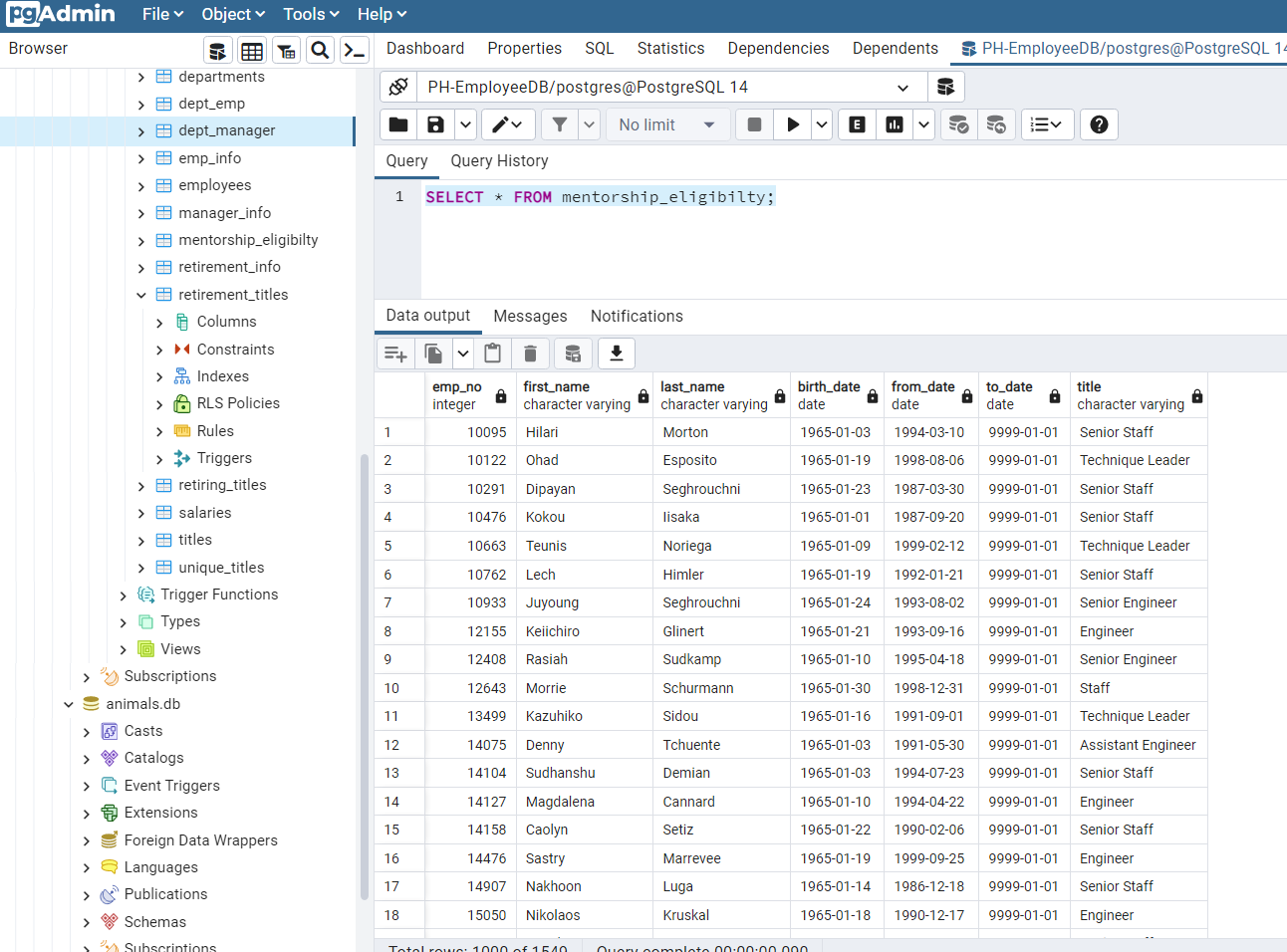This screenshot has height=952, width=1287.
Task: Toggle connection status icon beside PH-EmployeeDB
Action: point(398,87)
